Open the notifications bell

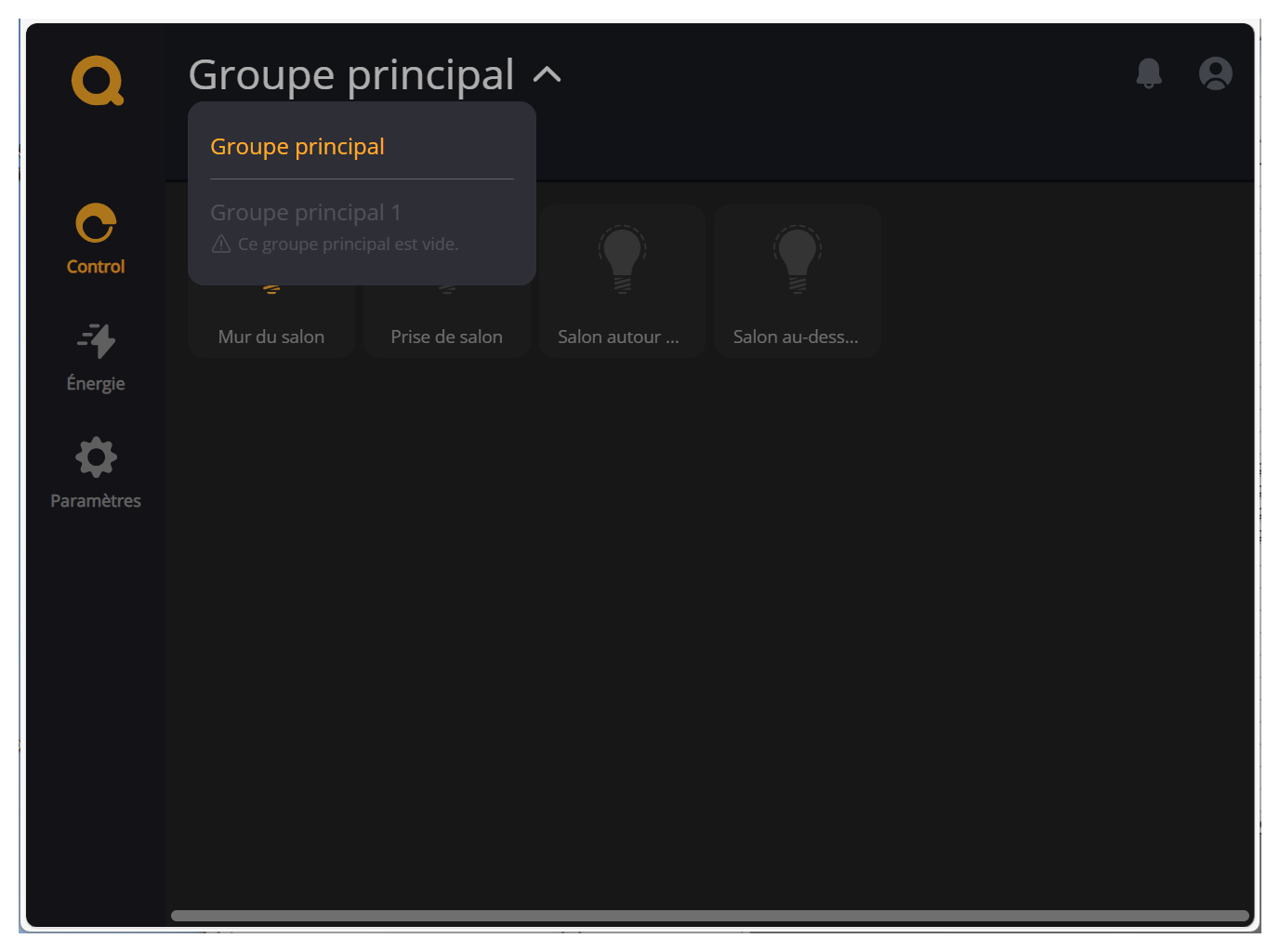[1149, 73]
